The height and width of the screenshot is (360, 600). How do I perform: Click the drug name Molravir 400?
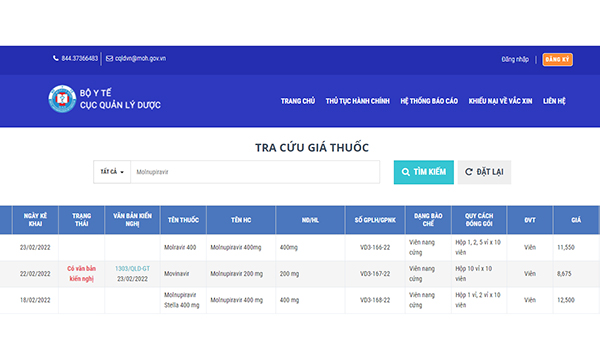pos(180,248)
